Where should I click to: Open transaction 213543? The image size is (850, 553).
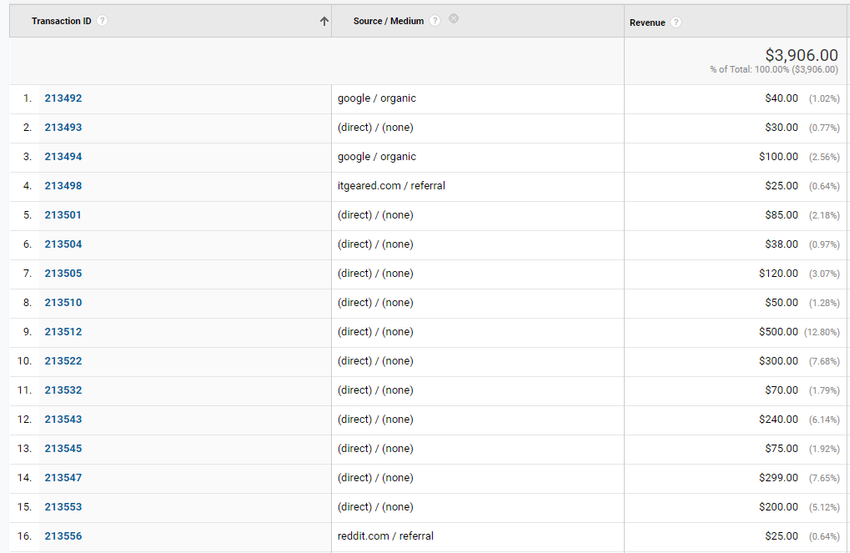coord(63,420)
